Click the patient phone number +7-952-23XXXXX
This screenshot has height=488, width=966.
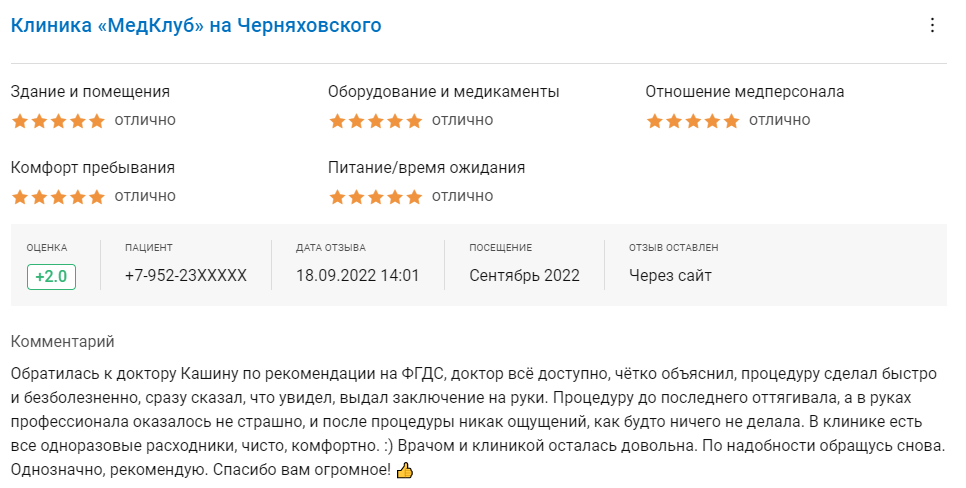tap(185, 275)
